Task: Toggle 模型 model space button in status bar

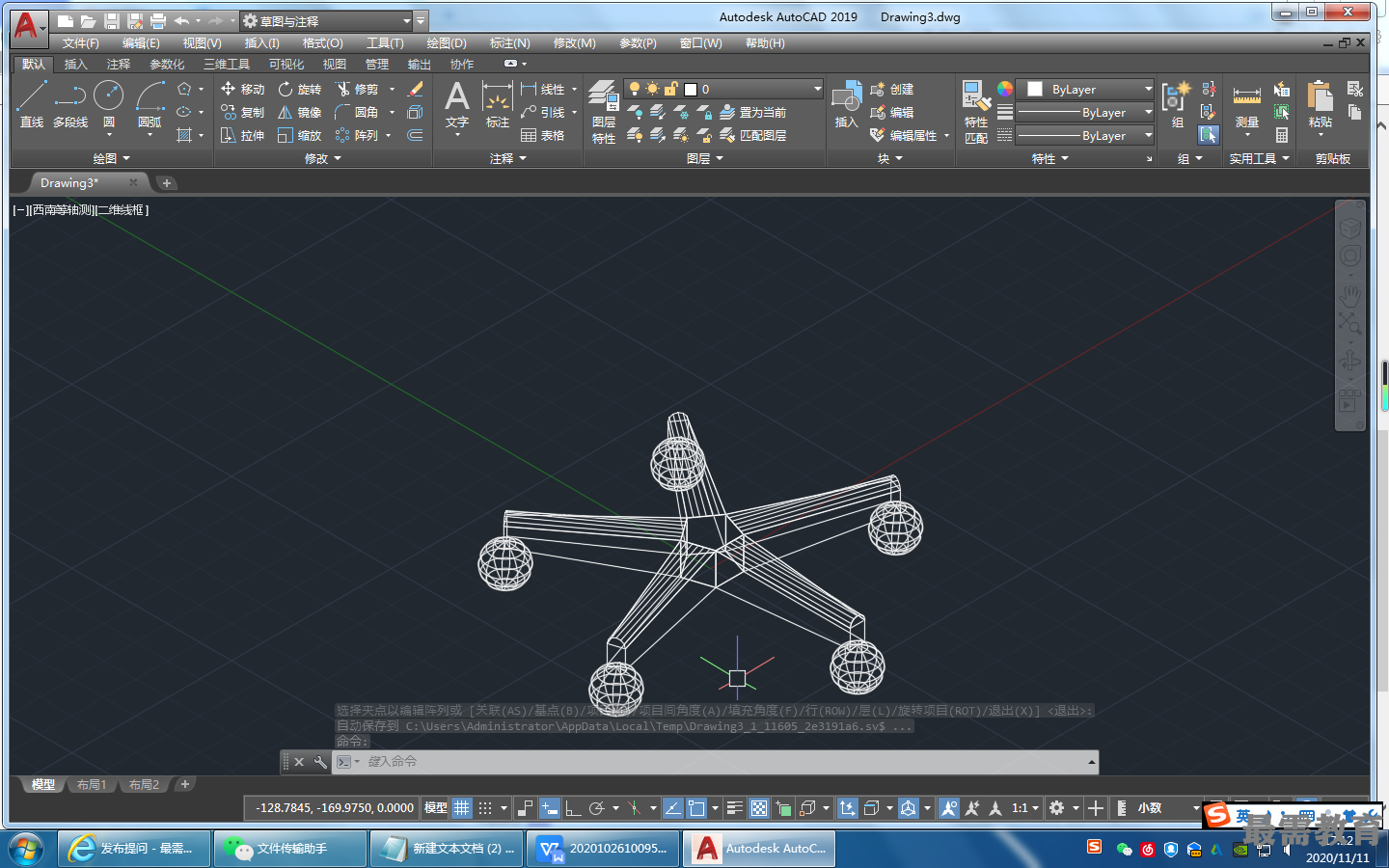Action: tap(435, 807)
